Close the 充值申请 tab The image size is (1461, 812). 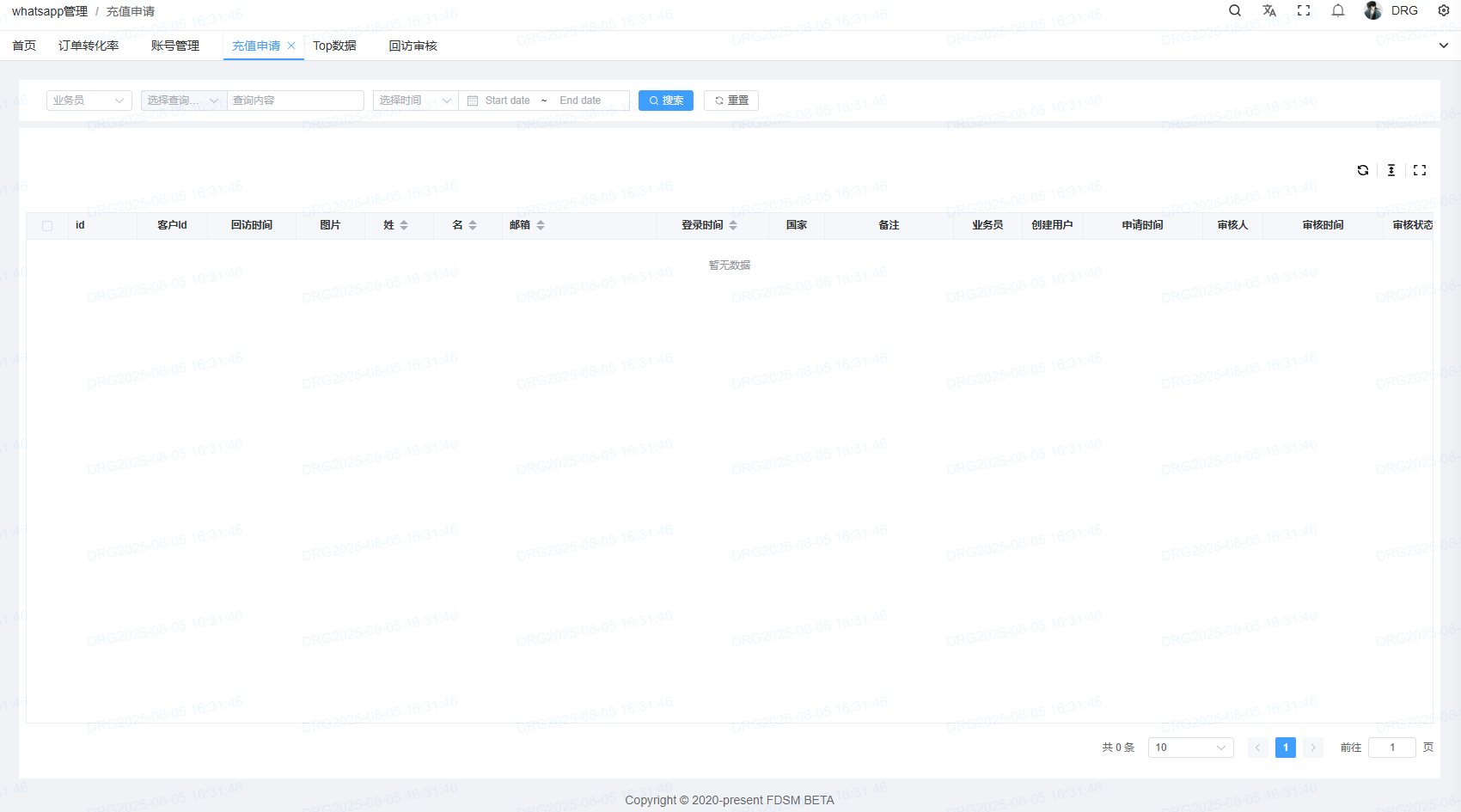291,46
